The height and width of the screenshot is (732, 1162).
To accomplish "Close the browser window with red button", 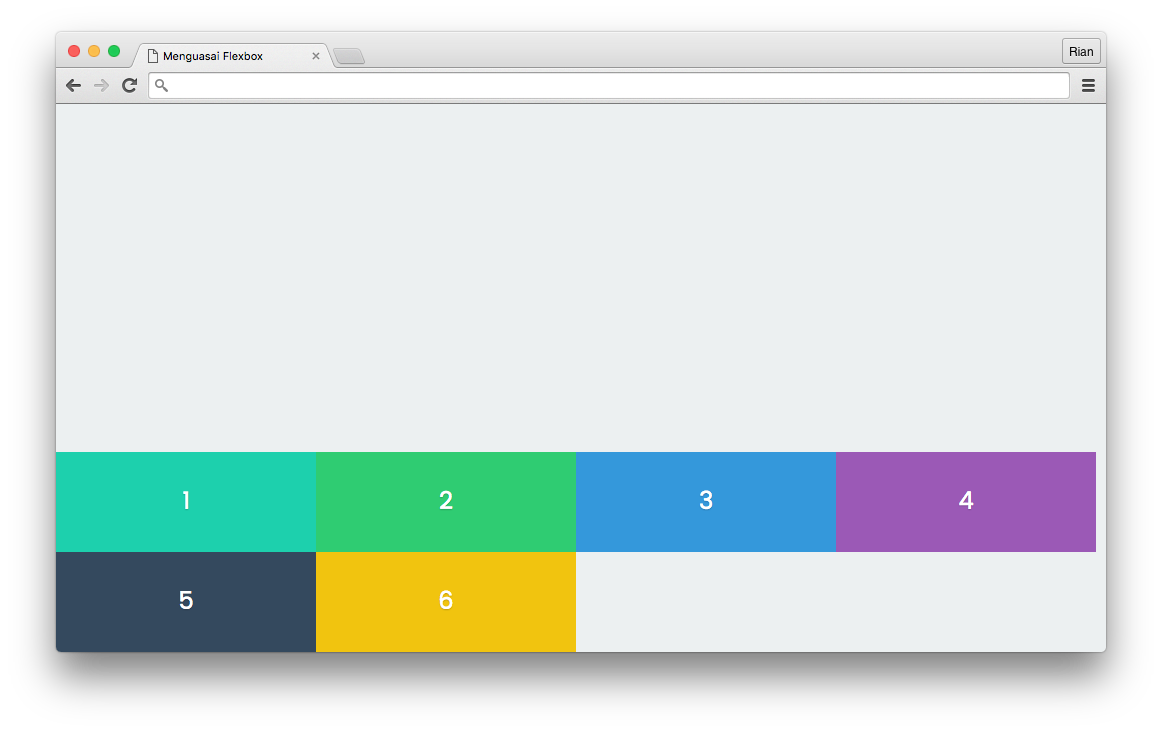I will click(x=74, y=51).
